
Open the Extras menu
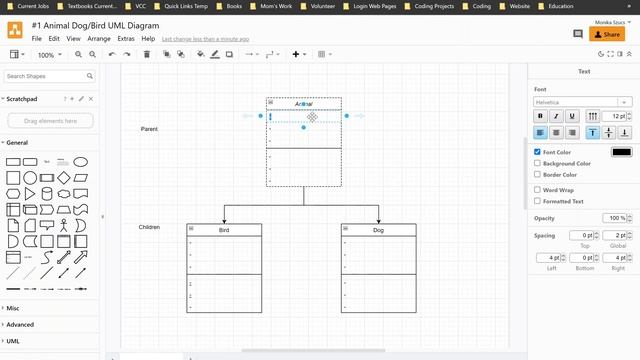(126, 38)
